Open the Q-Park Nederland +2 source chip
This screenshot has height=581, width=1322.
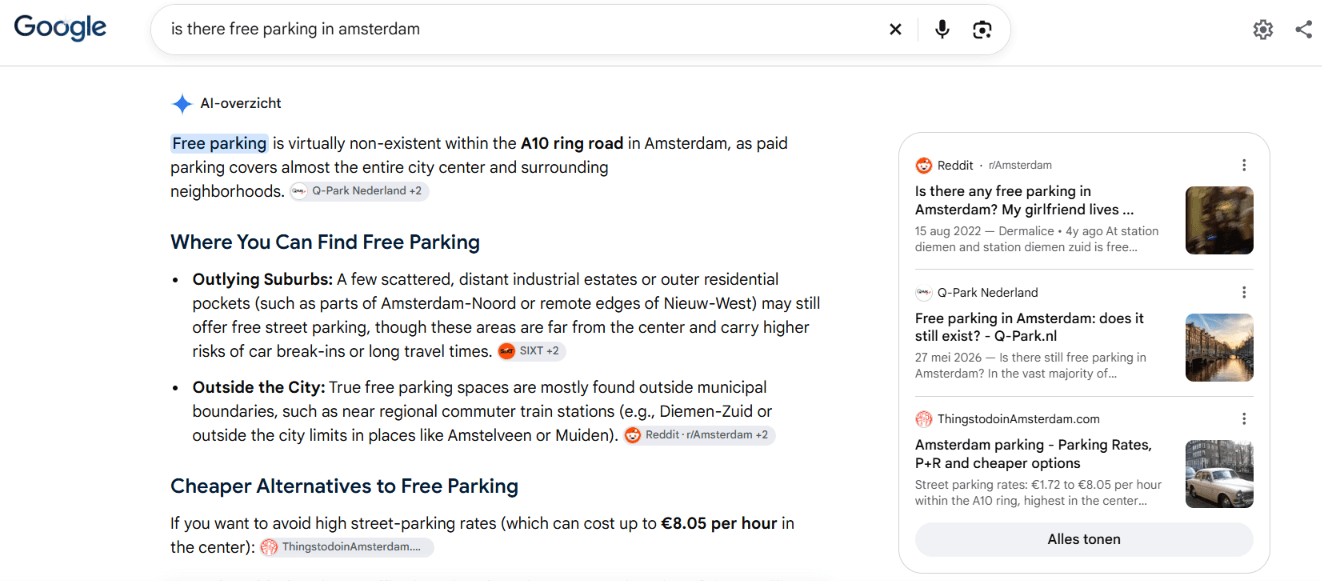click(359, 191)
